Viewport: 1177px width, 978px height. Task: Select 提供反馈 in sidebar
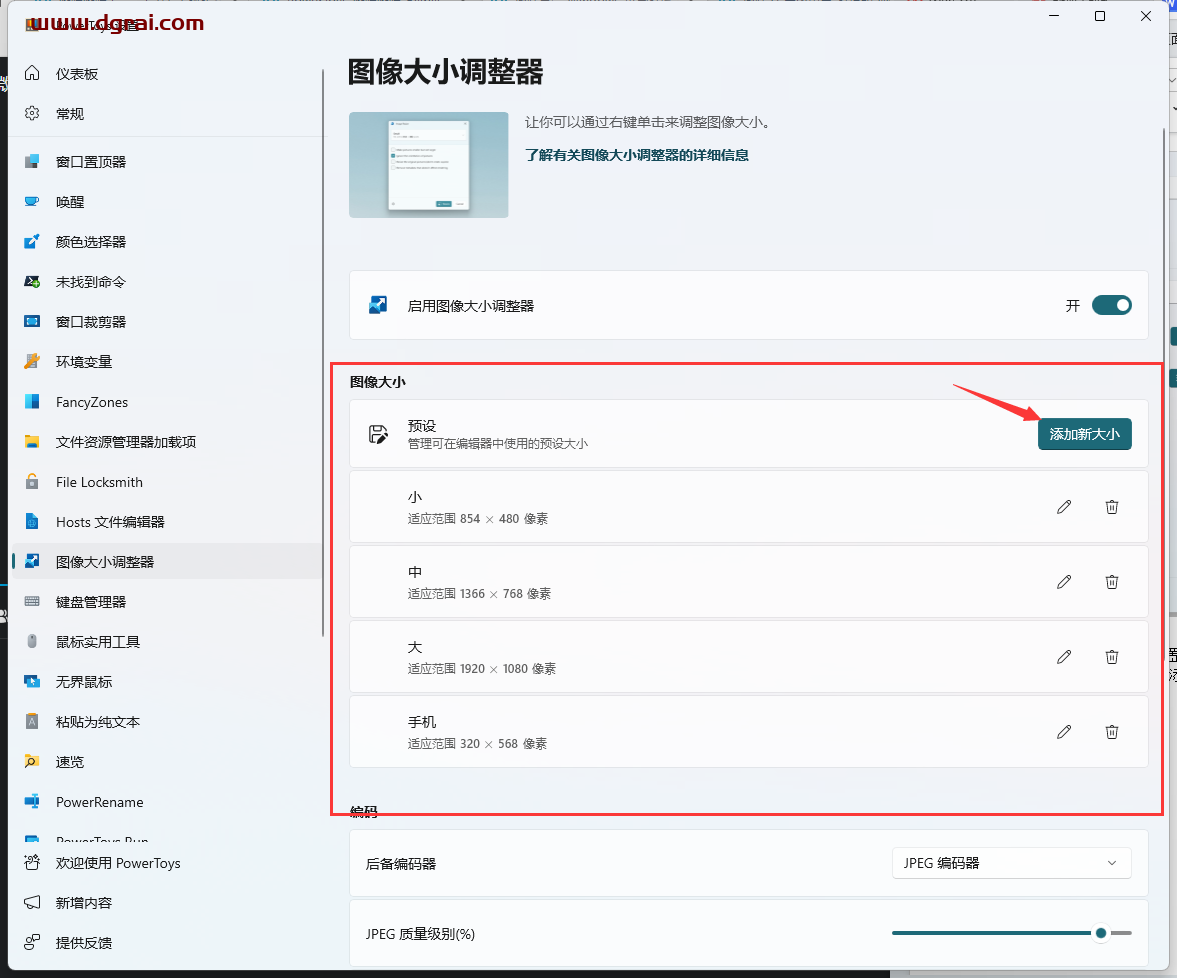167,943
